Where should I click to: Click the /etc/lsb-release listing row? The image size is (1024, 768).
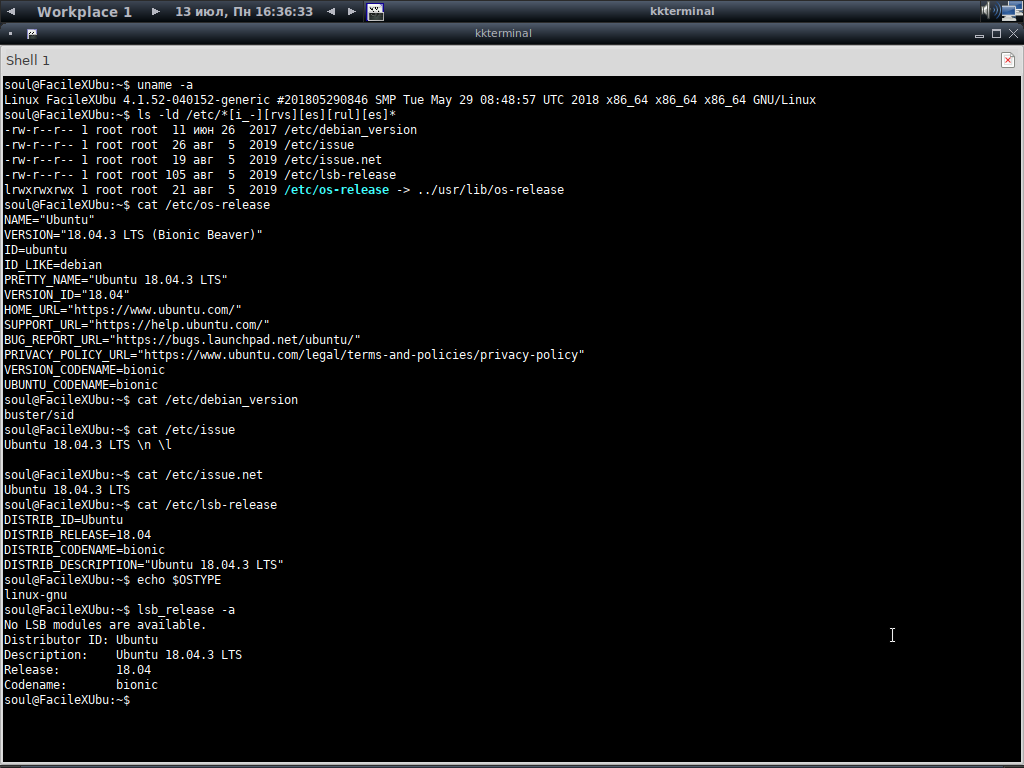(x=200, y=175)
